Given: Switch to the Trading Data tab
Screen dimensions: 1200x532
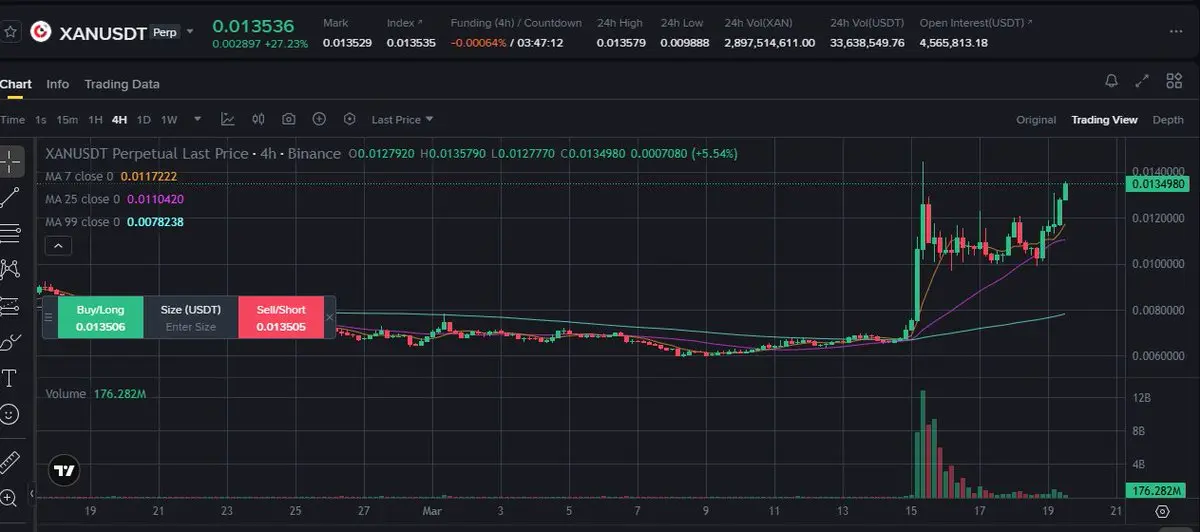Looking at the screenshot, I should (122, 84).
